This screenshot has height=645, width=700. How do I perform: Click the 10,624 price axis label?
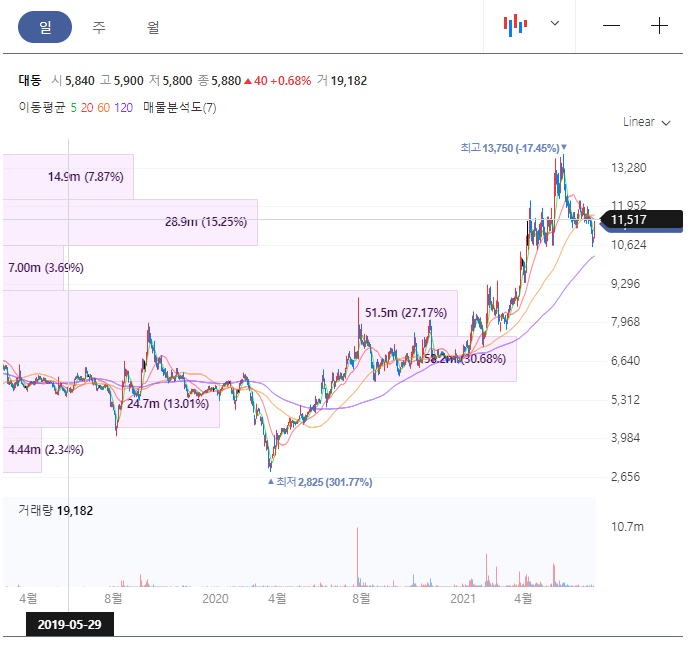point(629,245)
